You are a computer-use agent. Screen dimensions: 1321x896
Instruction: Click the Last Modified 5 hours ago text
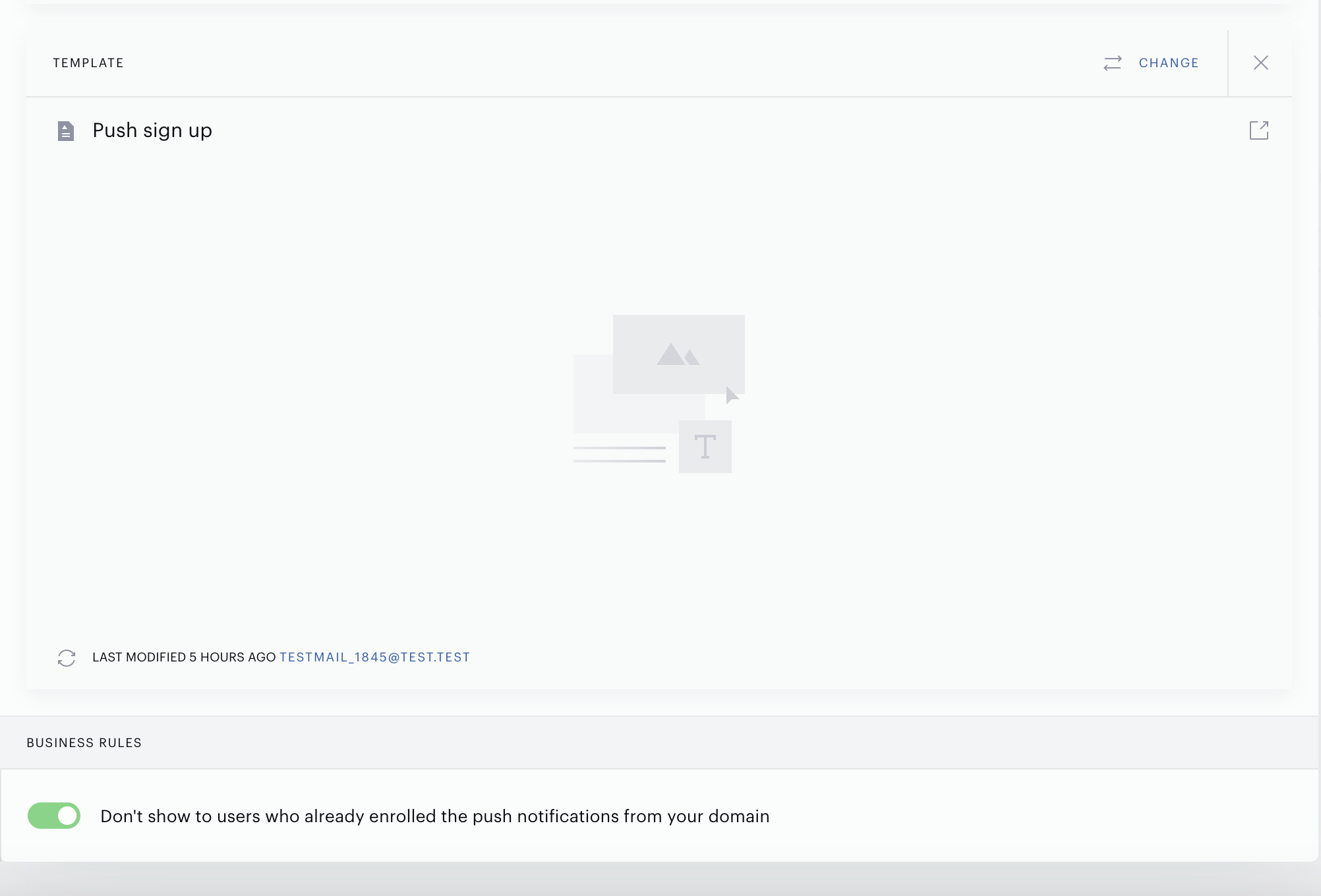tap(184, 658)
